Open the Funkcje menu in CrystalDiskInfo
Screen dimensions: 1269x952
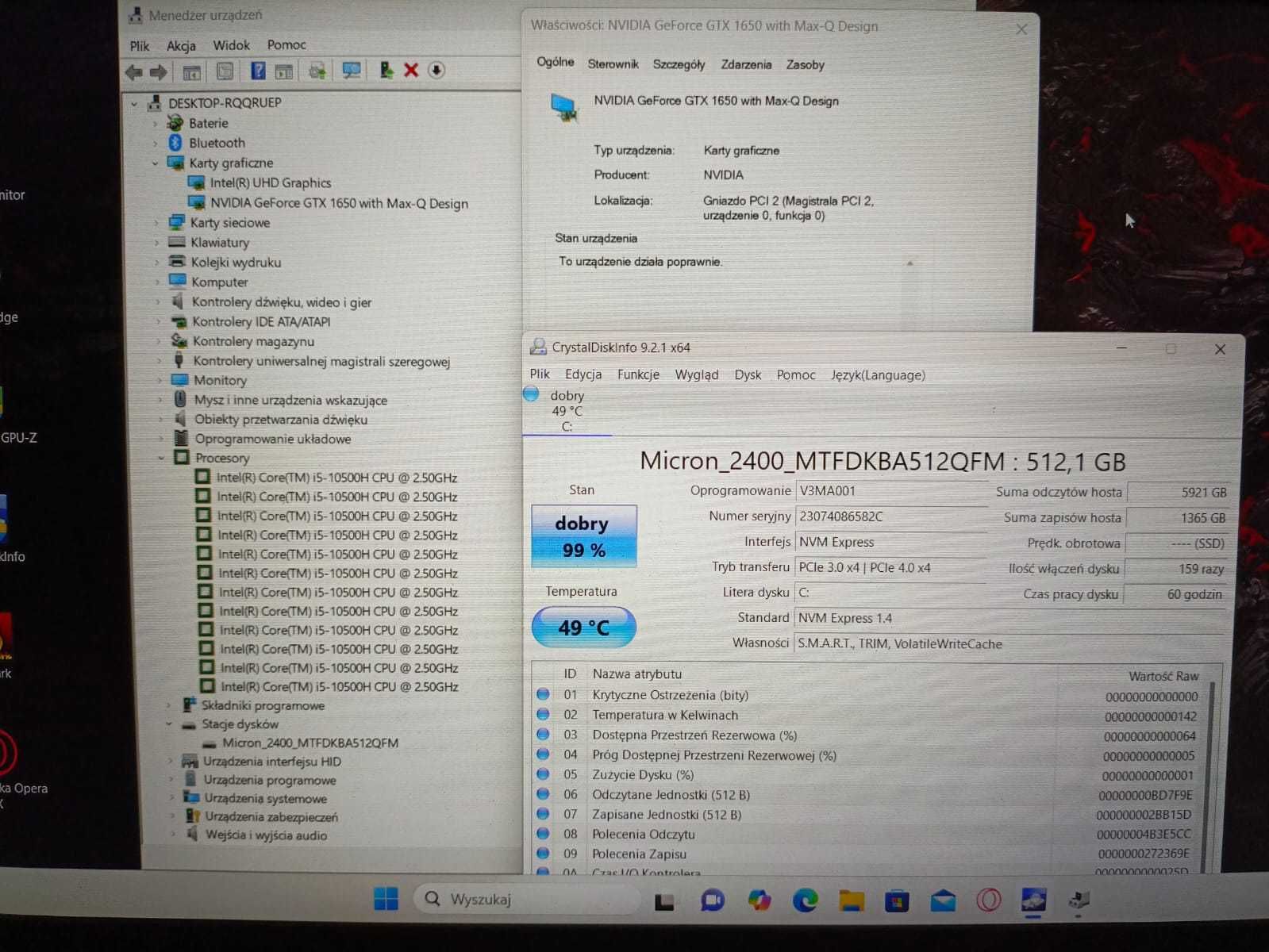coord(638,374)
